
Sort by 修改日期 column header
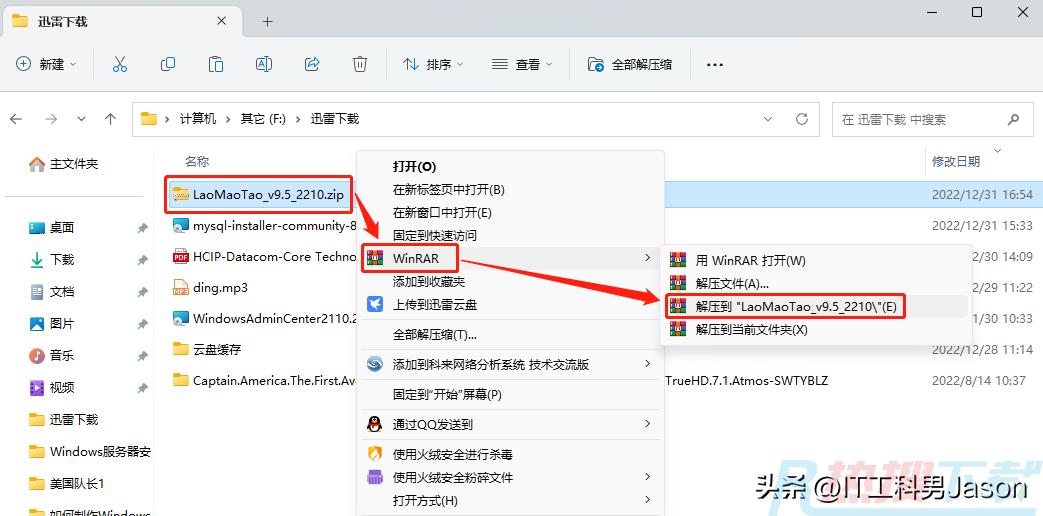[956, 161]
